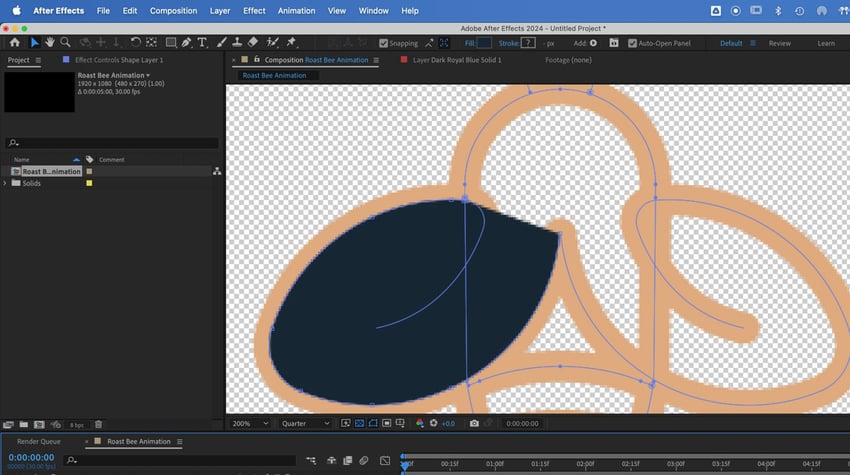
Task: Open the Project panel menu
Action: coord(38,60)
